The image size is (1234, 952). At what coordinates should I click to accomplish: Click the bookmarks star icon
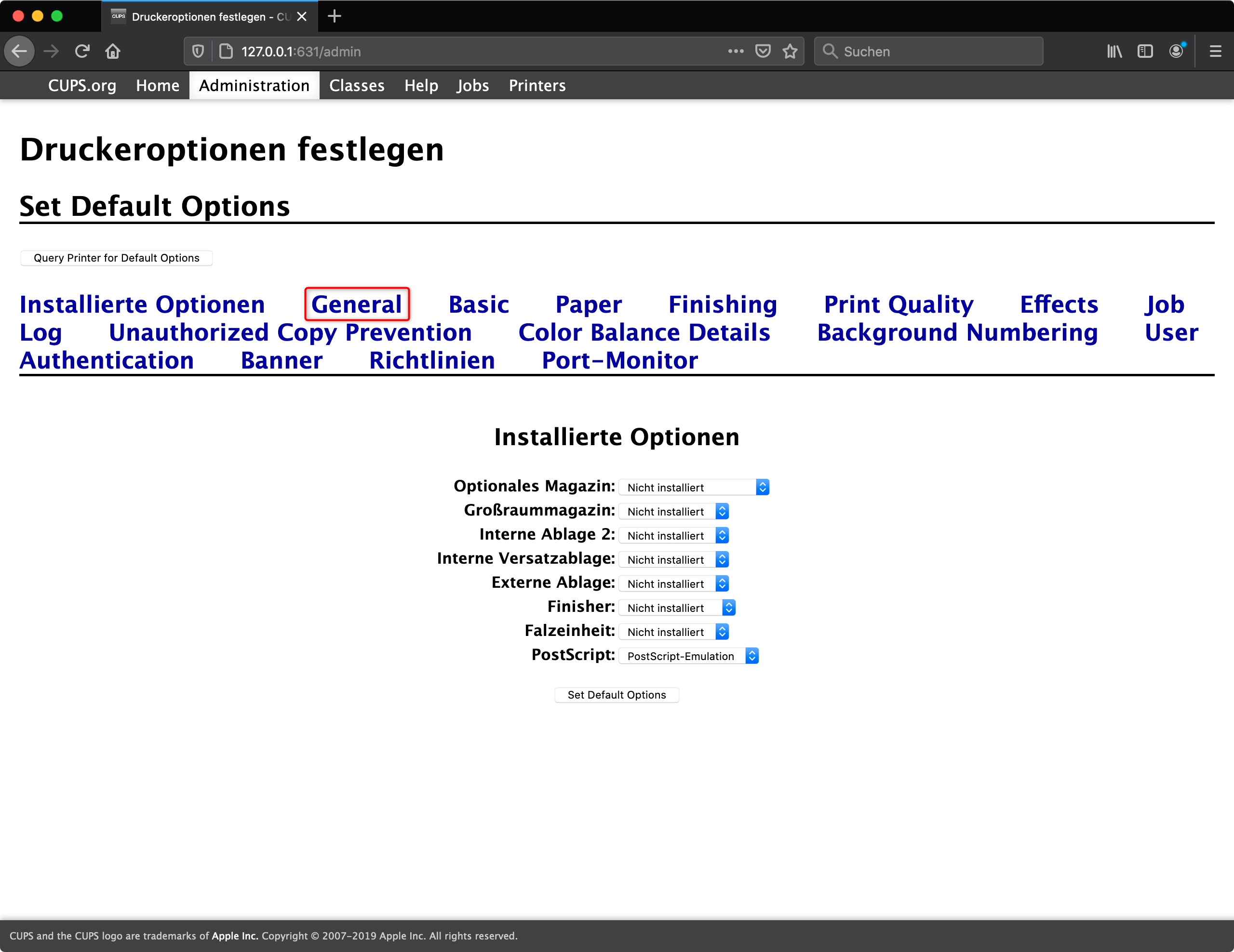[789, 52]
